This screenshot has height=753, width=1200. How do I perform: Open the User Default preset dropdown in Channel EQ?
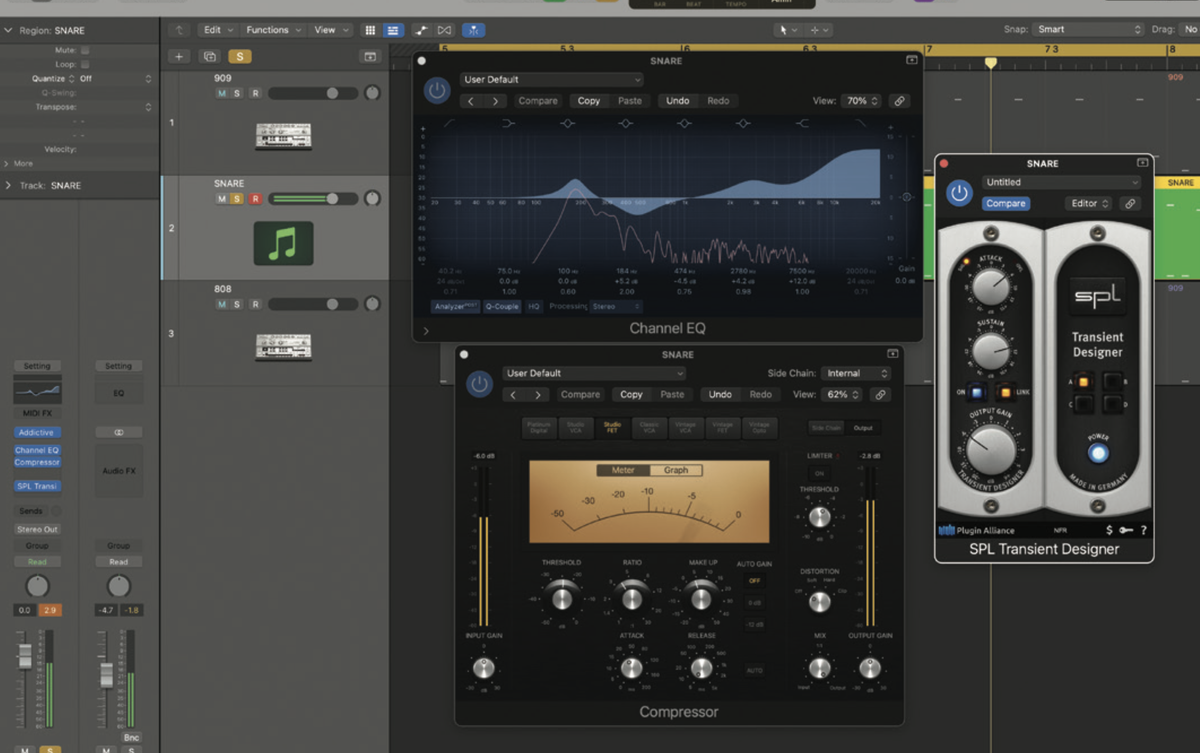tap(550, 79)
